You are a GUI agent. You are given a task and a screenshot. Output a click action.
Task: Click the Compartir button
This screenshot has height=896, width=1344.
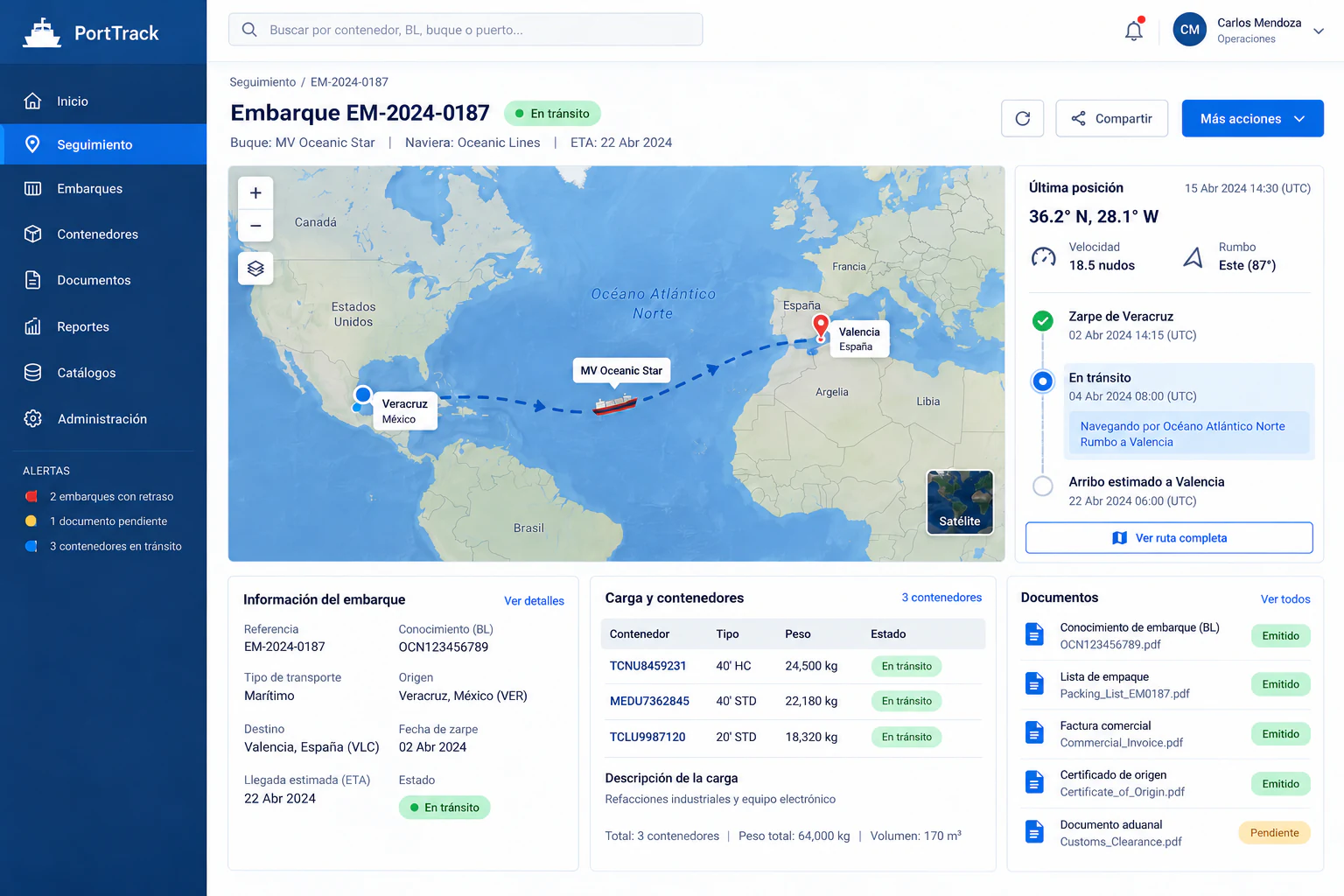click(1112, 118)
